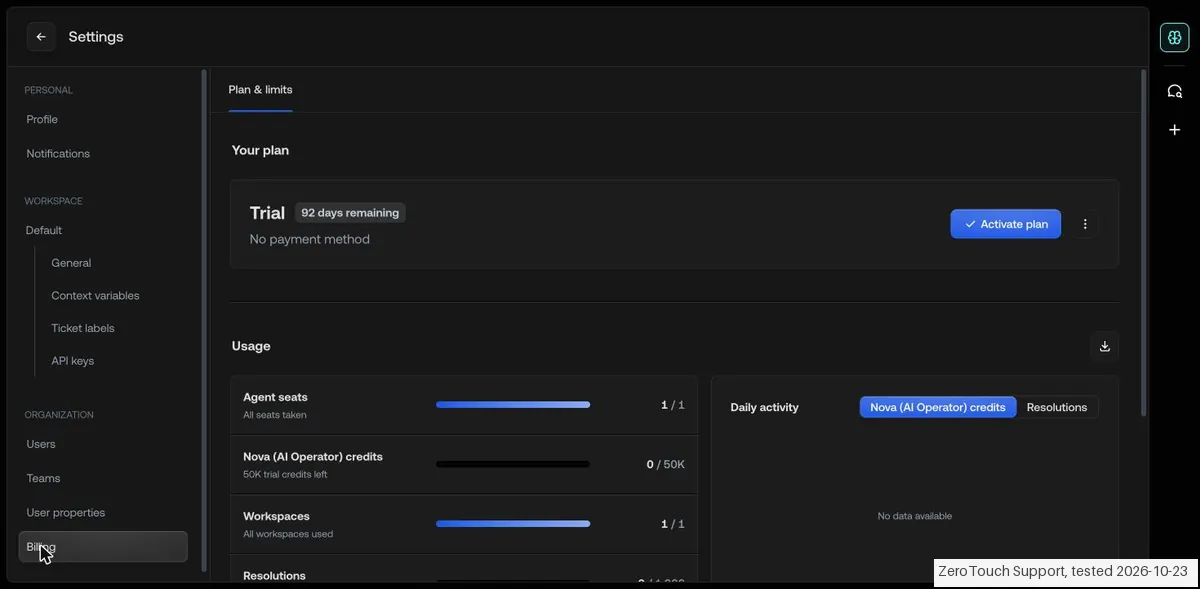1200x589 pixels.
Task: Open User properties settings
Action: (66, 512)
